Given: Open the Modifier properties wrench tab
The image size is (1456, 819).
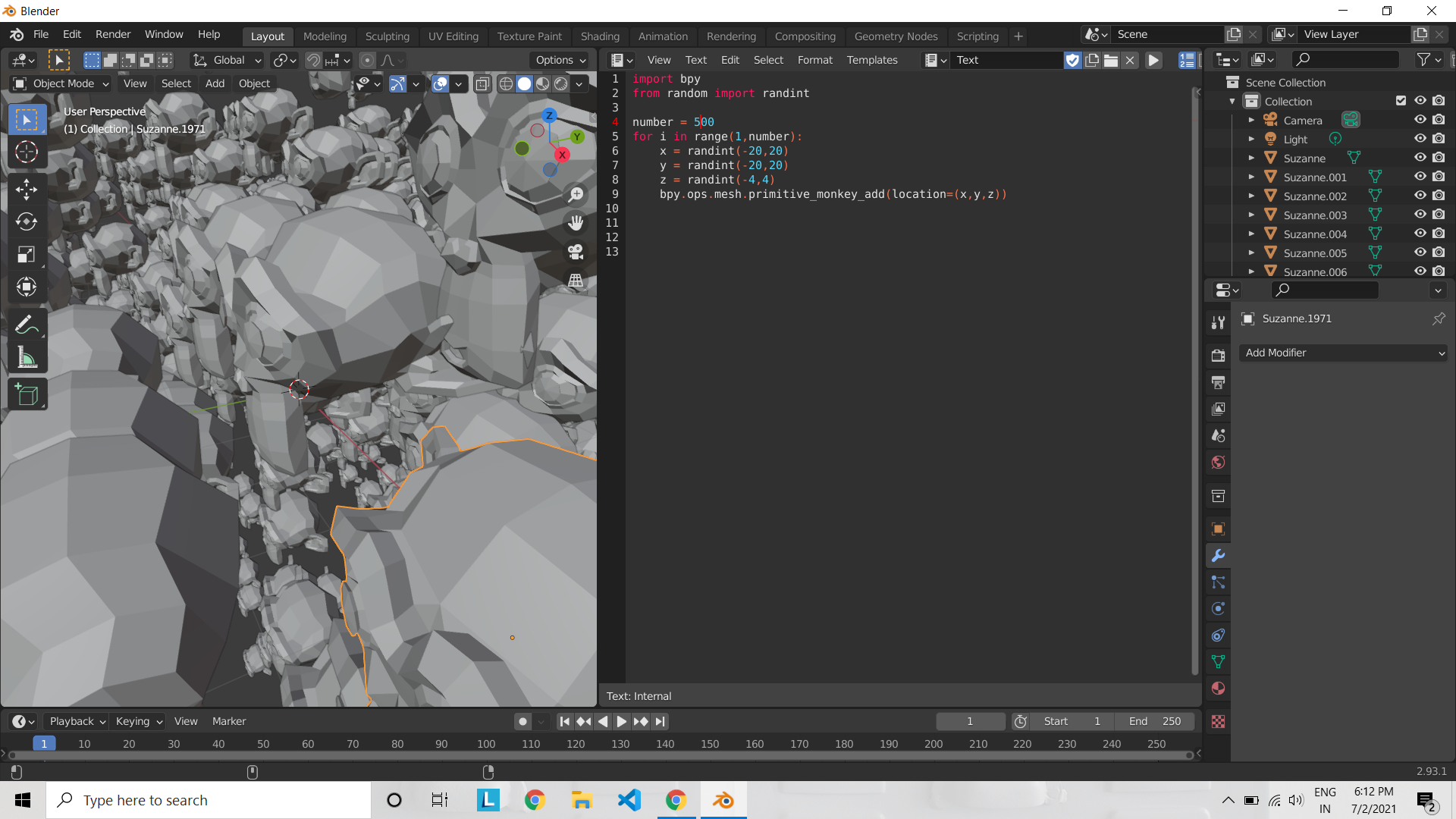Looking at the screenshot, I should [x=1218, y=556].
